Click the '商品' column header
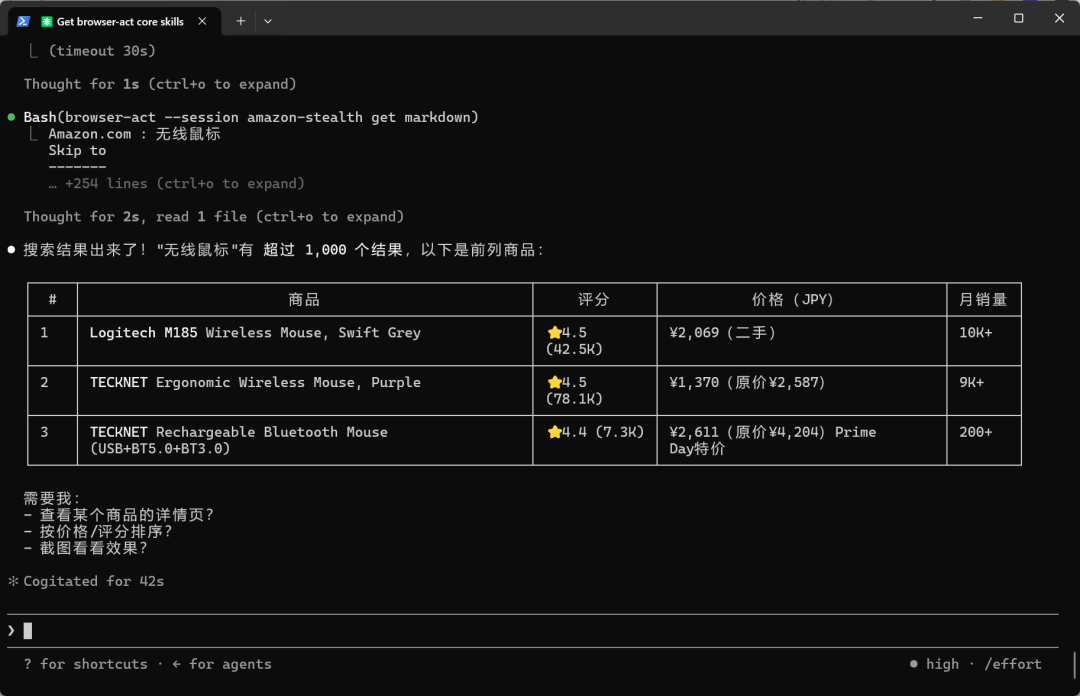 304,299
